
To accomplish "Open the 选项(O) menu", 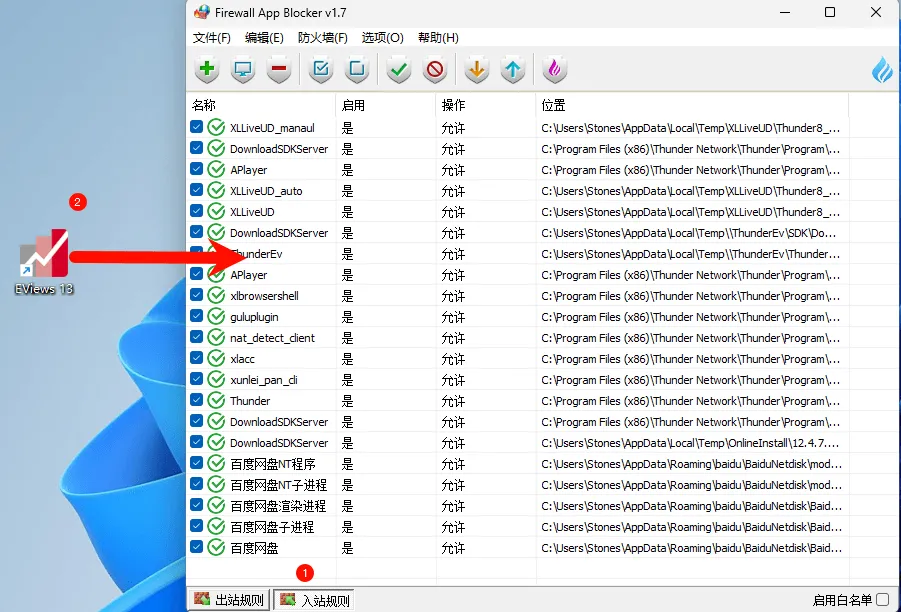I will (x=383, y=38).
